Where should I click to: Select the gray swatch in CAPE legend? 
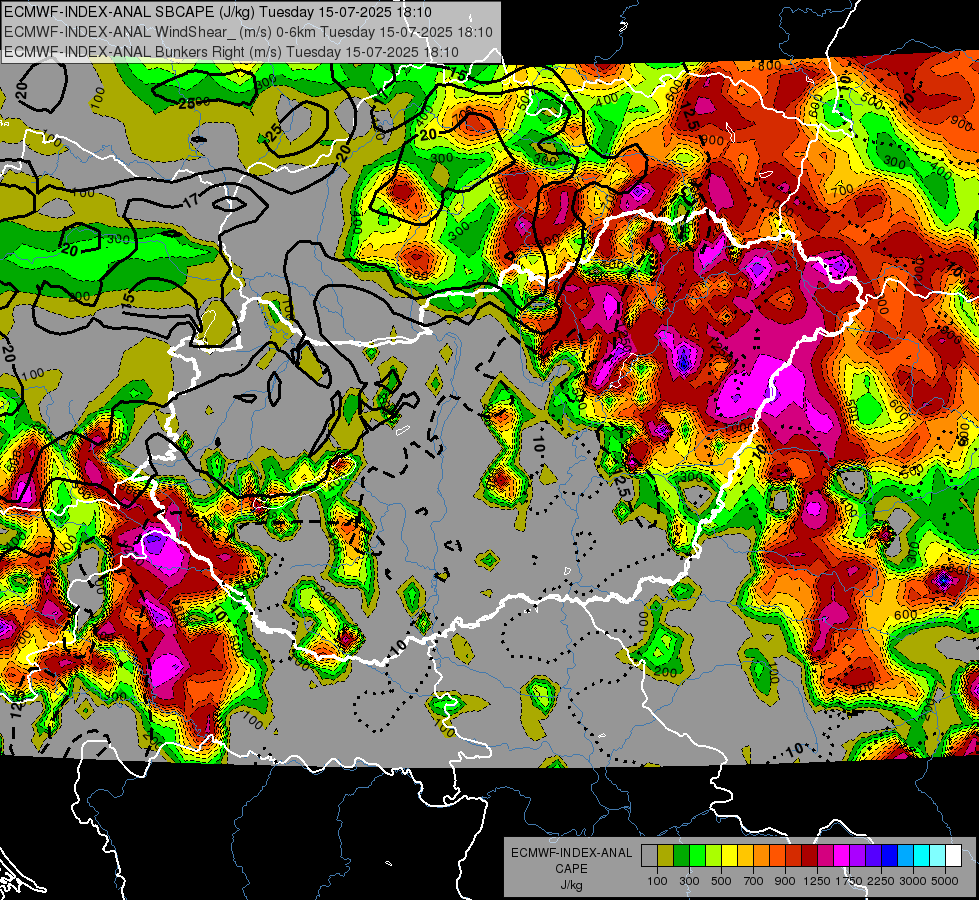tap(649, 855)
